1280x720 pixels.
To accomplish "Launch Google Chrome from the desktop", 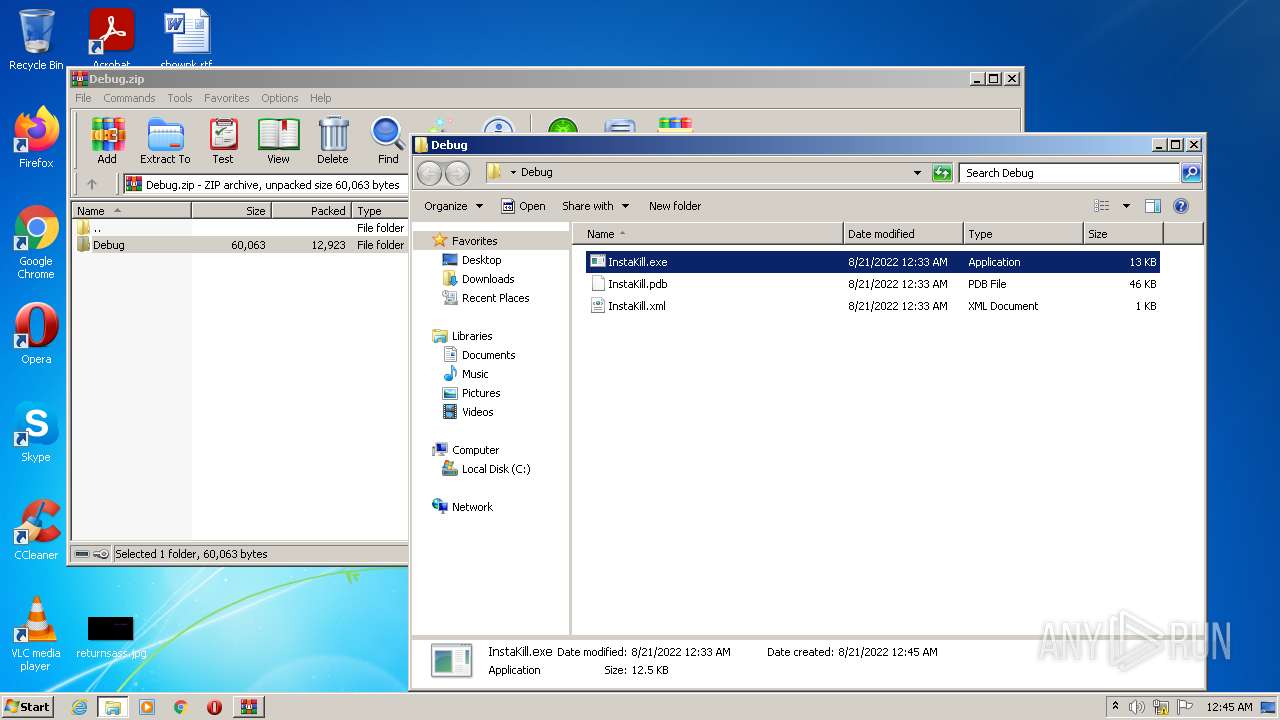I will pos(36,242).
